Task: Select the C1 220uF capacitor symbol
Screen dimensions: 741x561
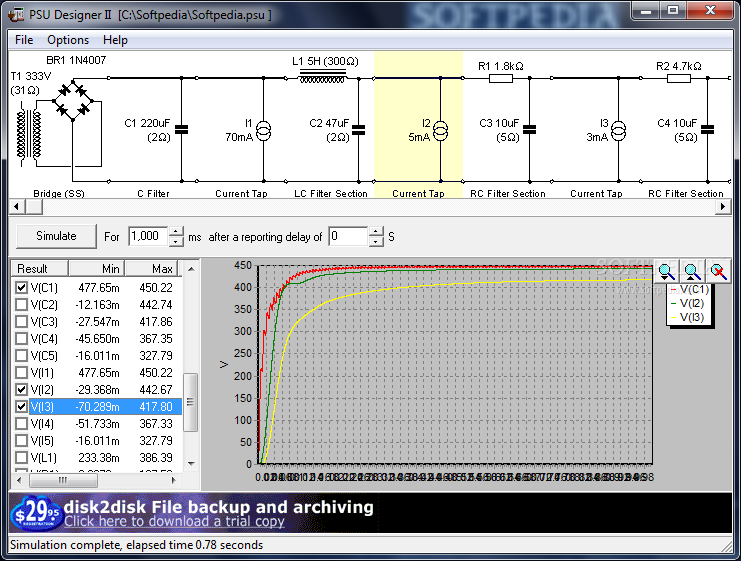Action: click(x=181, y=129)
